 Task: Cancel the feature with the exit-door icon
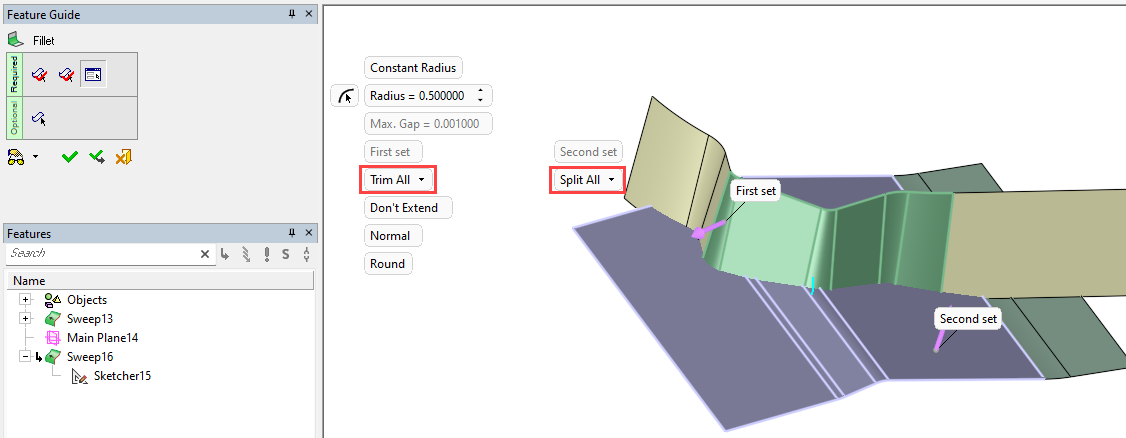pyautogui.click(x=124, y=157)
